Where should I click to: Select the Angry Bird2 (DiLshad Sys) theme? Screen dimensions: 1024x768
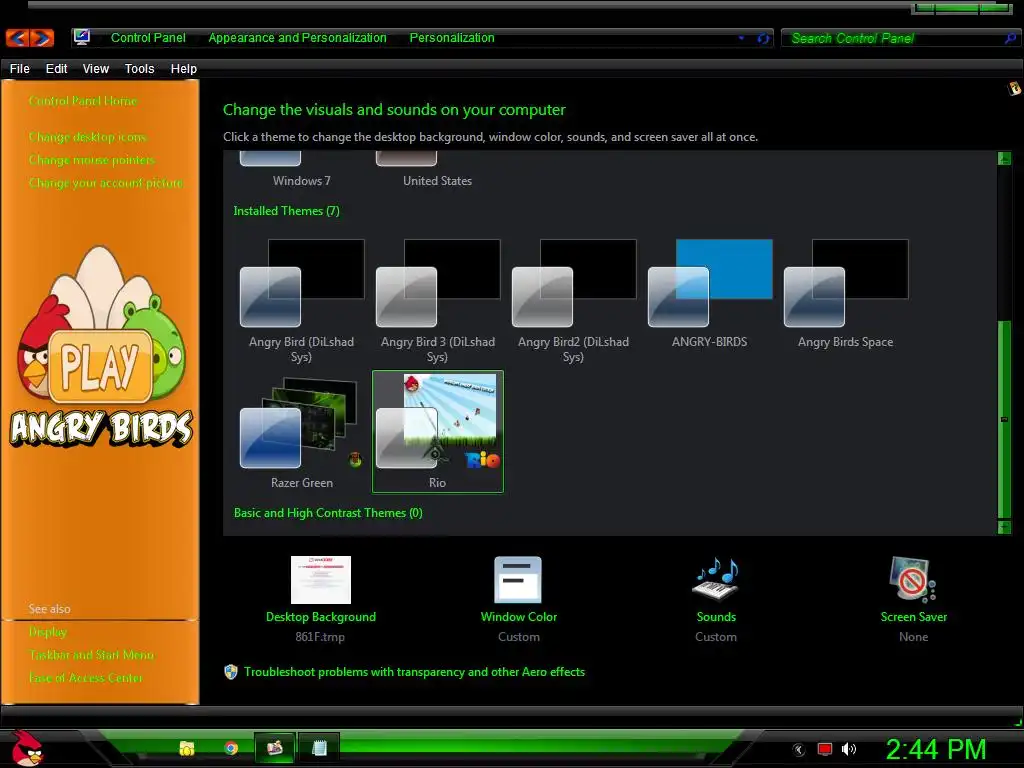click(x=573, y=300)
